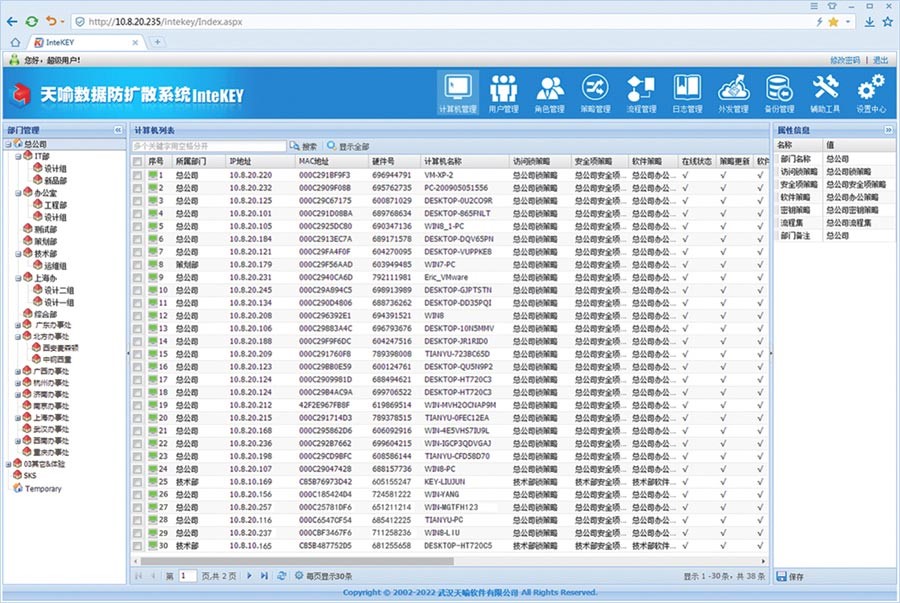Tick the checkbox for row 1 VM-XP-2
This screenshot has height=603, width=900.
point(138,176)
